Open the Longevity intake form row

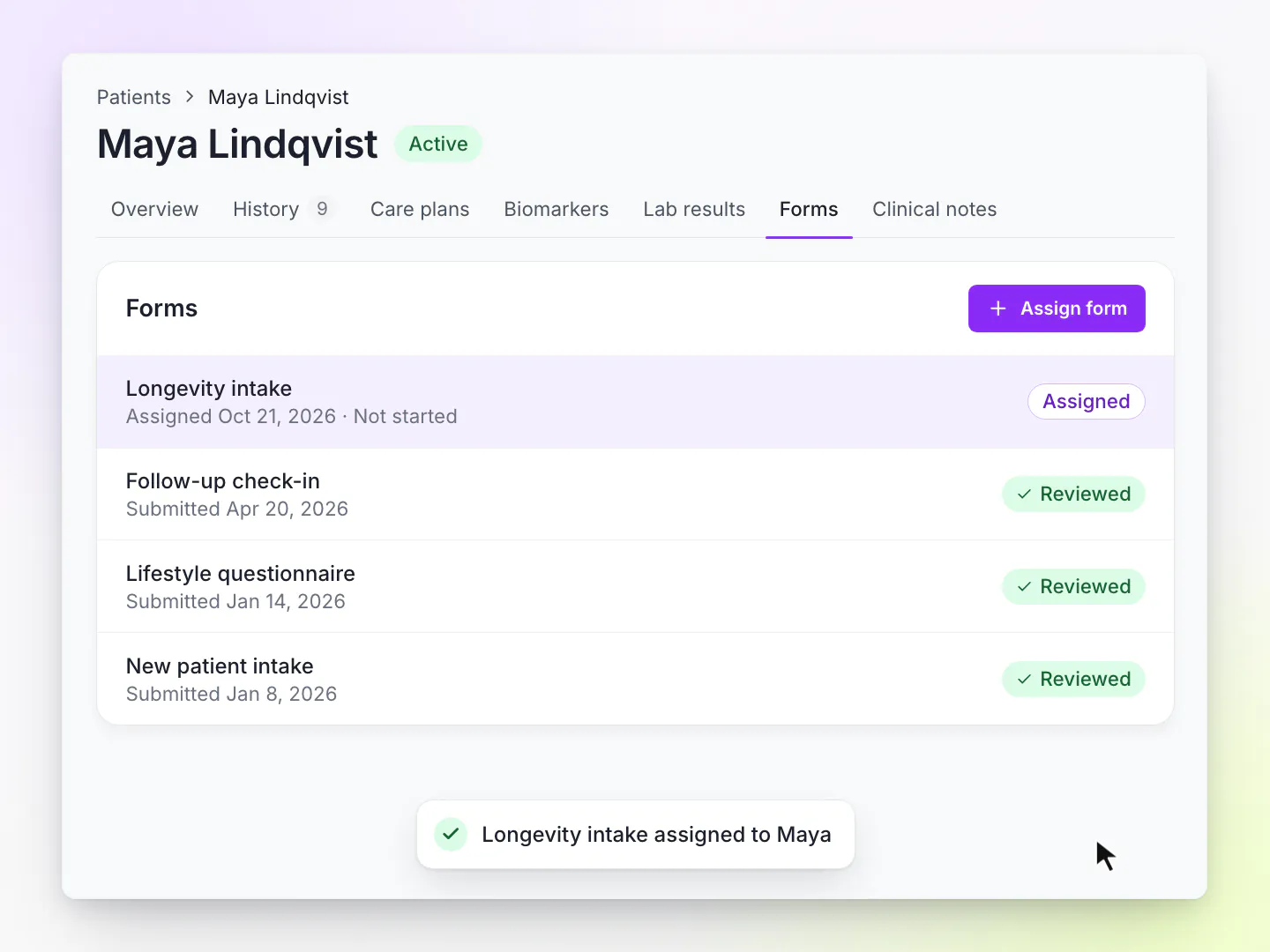tap(635, 402)
